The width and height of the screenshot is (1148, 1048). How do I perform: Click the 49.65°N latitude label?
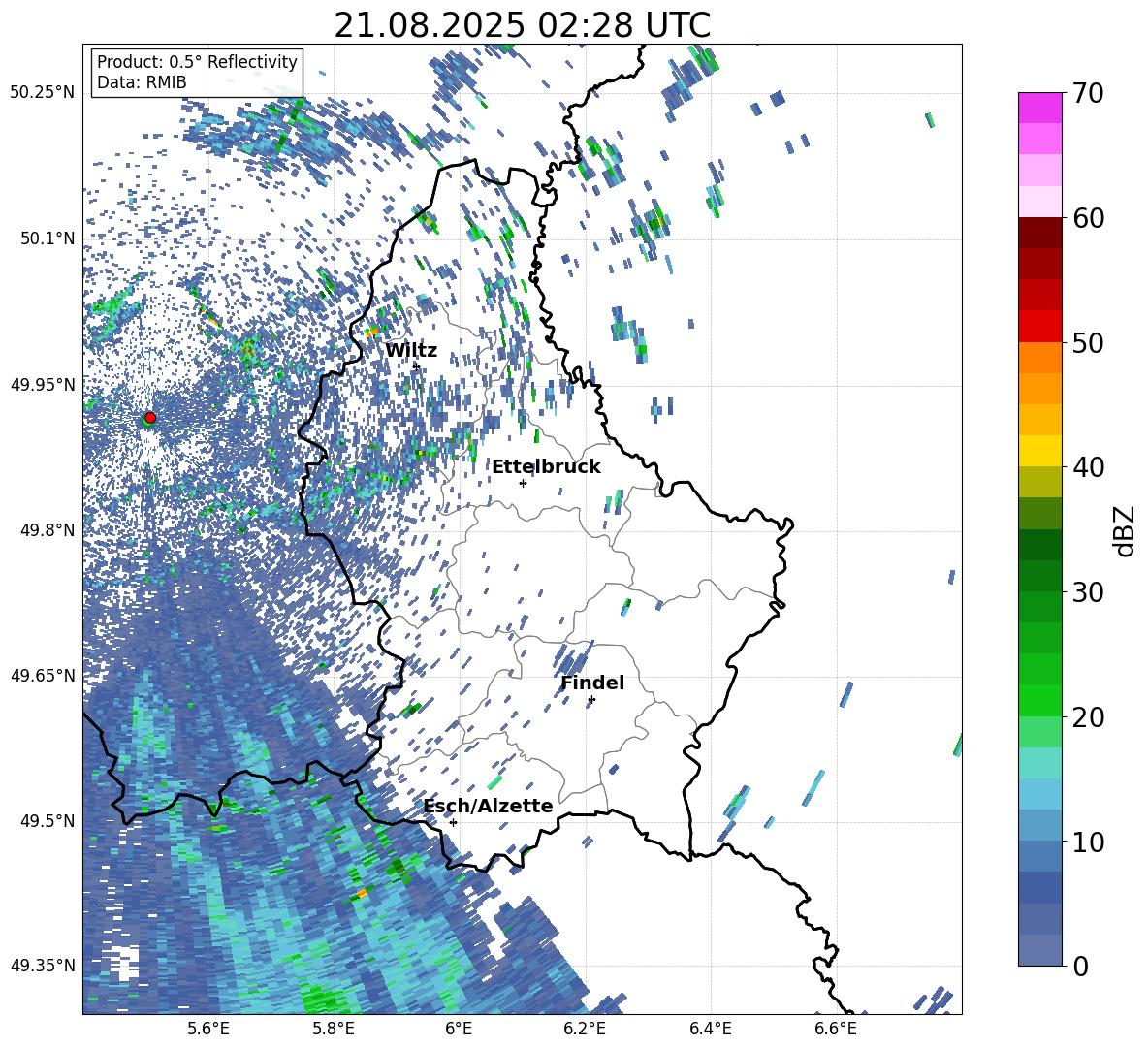click(x=43, y=675)
